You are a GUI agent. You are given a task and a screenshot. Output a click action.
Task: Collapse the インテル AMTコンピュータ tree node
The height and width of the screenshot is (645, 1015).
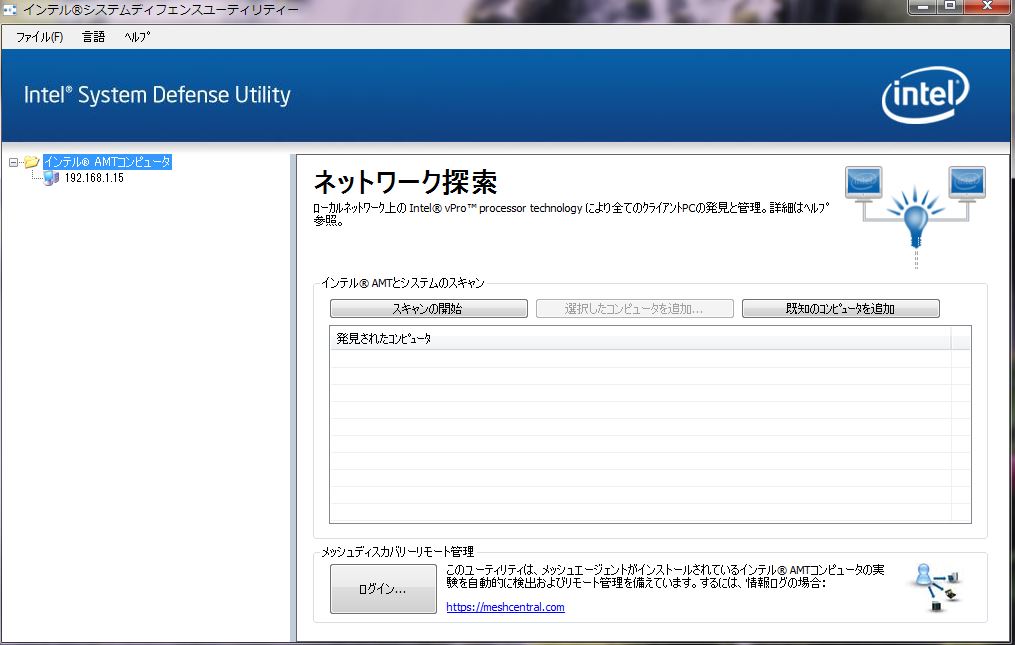[x=13, y=163]
